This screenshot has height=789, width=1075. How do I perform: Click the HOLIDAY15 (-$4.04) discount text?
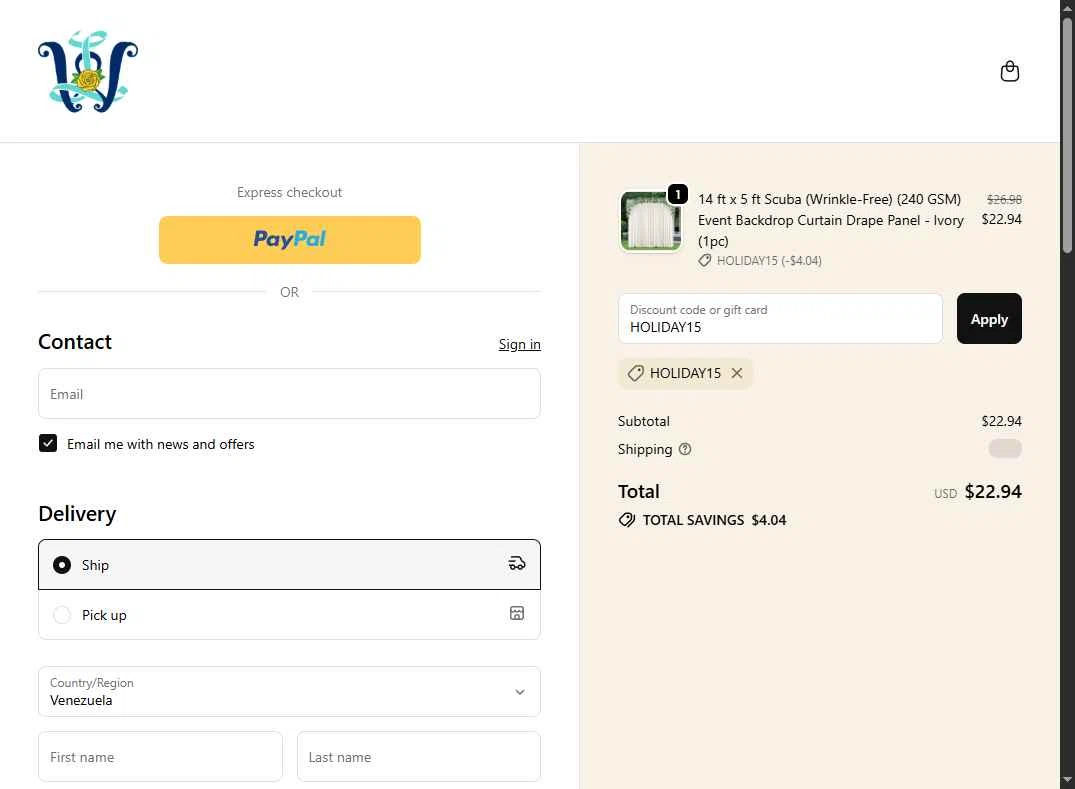click(x=769, y=260)
